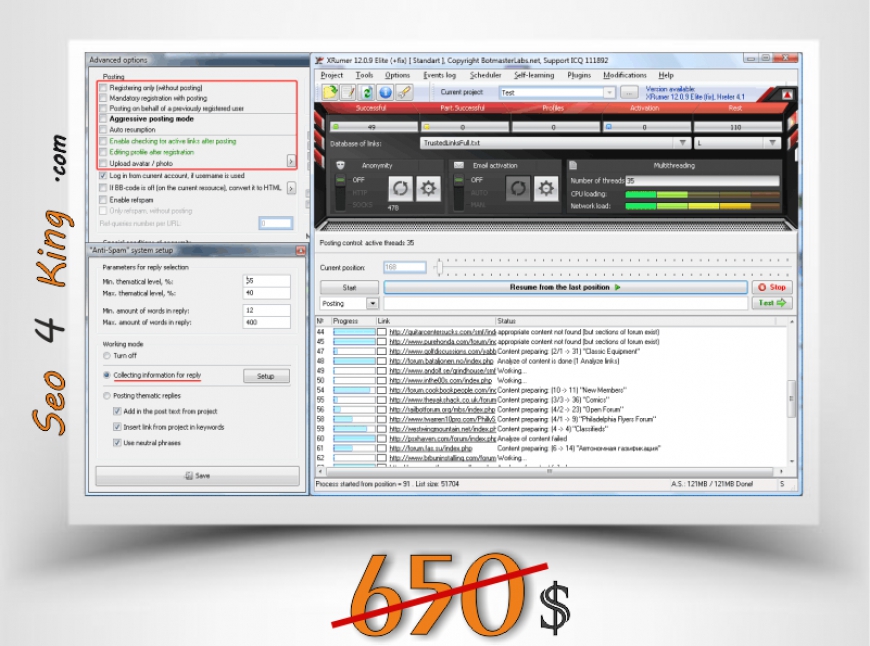Click the green Test button

(772, 303)
